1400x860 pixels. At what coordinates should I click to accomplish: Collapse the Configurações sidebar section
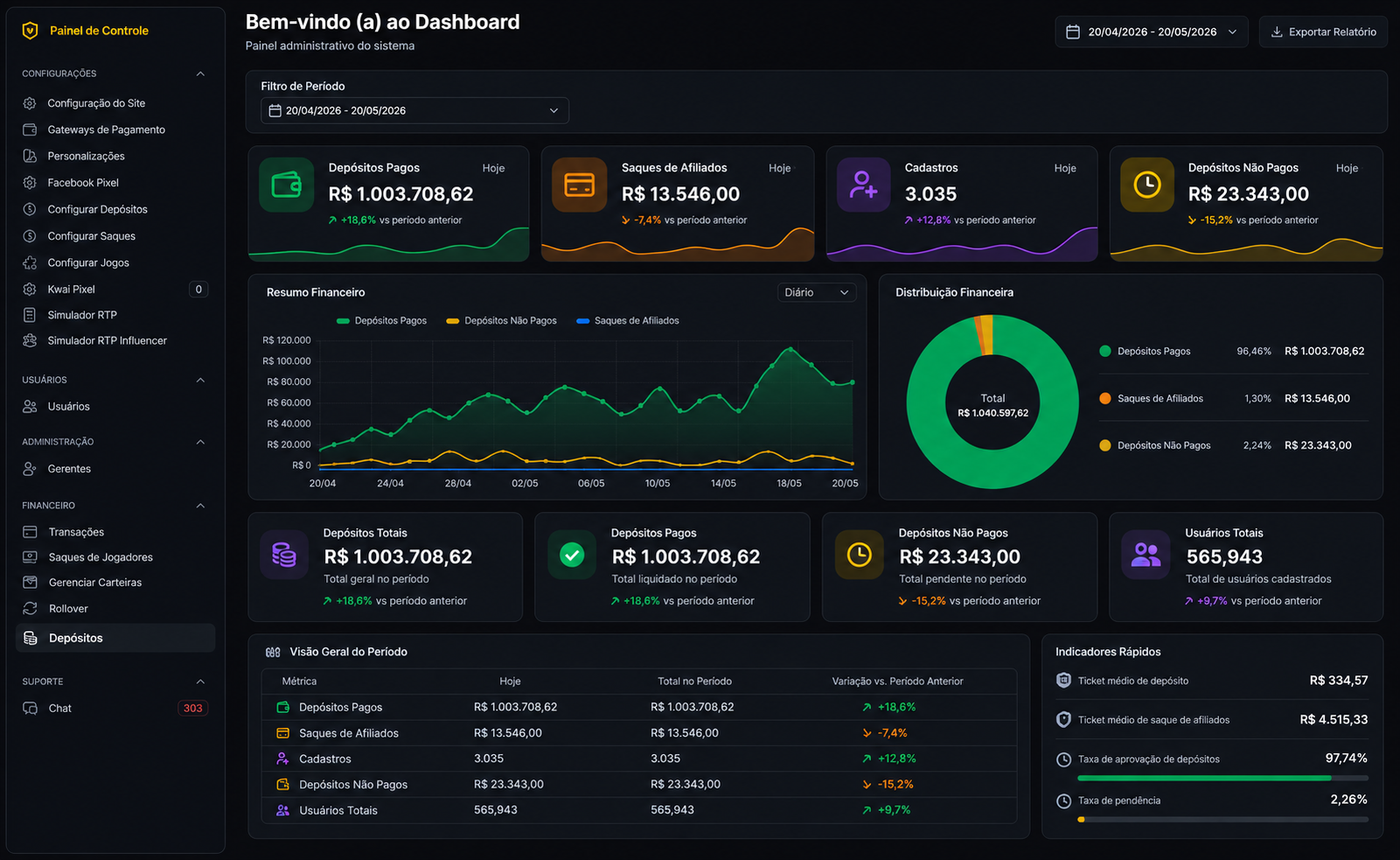coord(200,74)
